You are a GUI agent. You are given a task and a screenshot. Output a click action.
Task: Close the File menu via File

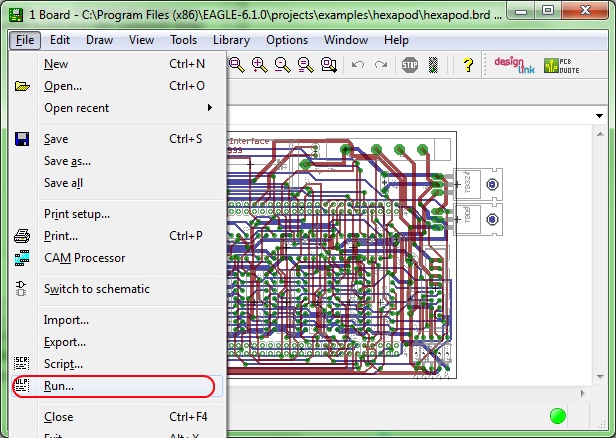pos(25,40)
